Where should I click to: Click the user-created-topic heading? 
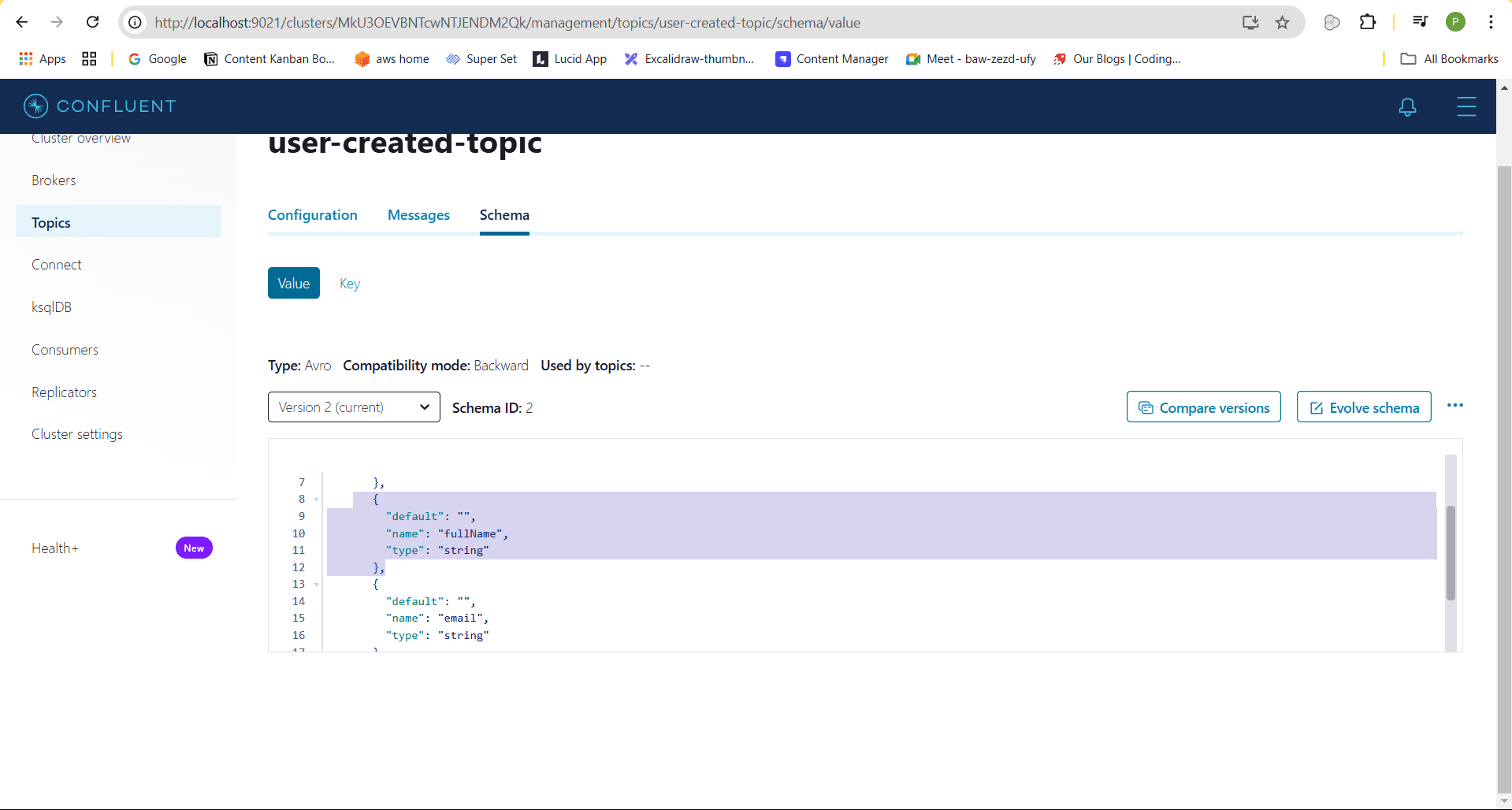click(405, 144)
